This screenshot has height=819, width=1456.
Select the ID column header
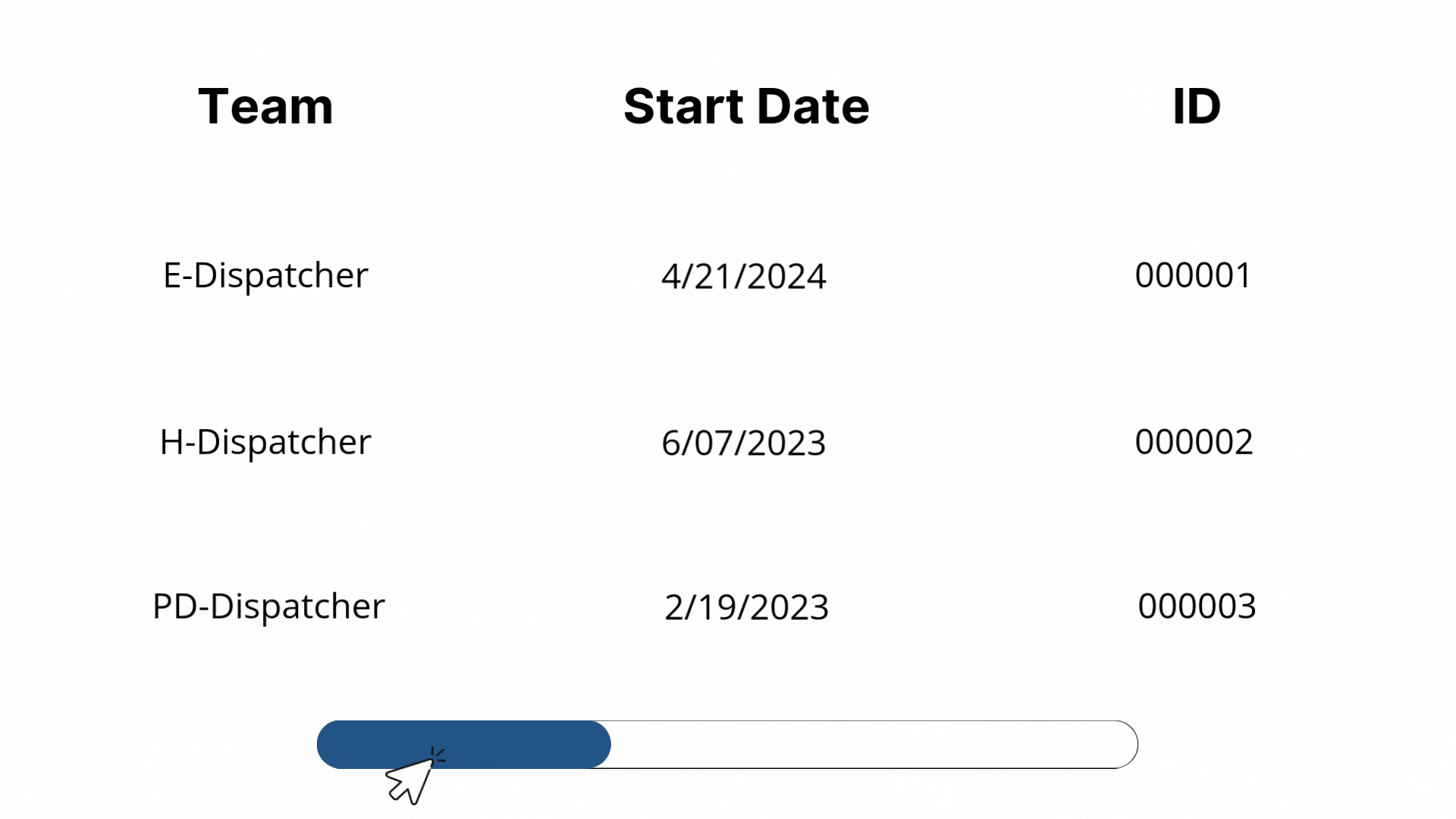[1197, 106]
